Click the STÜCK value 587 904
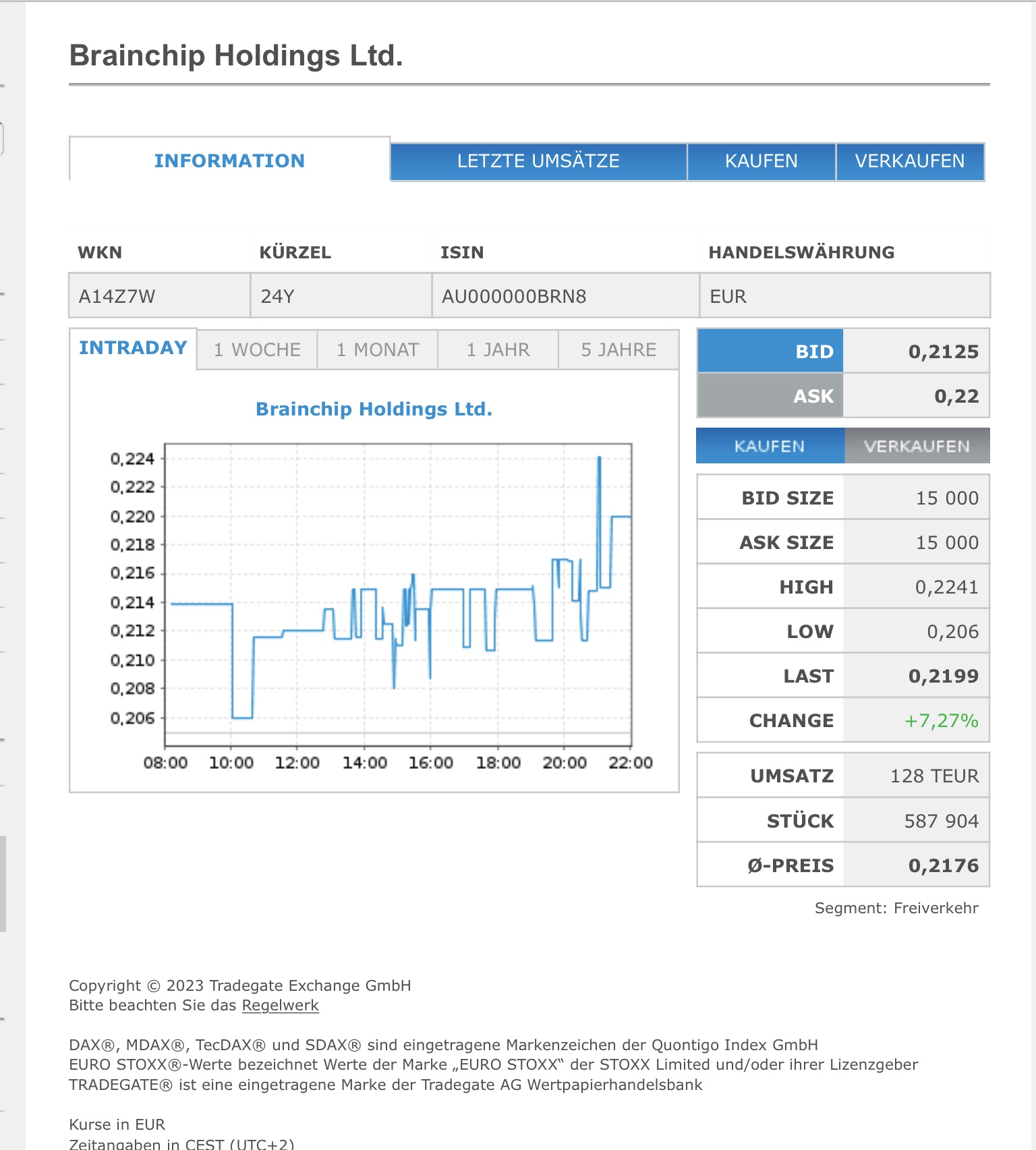The height and width of the screenshot is (1150, 1036). pos(942,821)
